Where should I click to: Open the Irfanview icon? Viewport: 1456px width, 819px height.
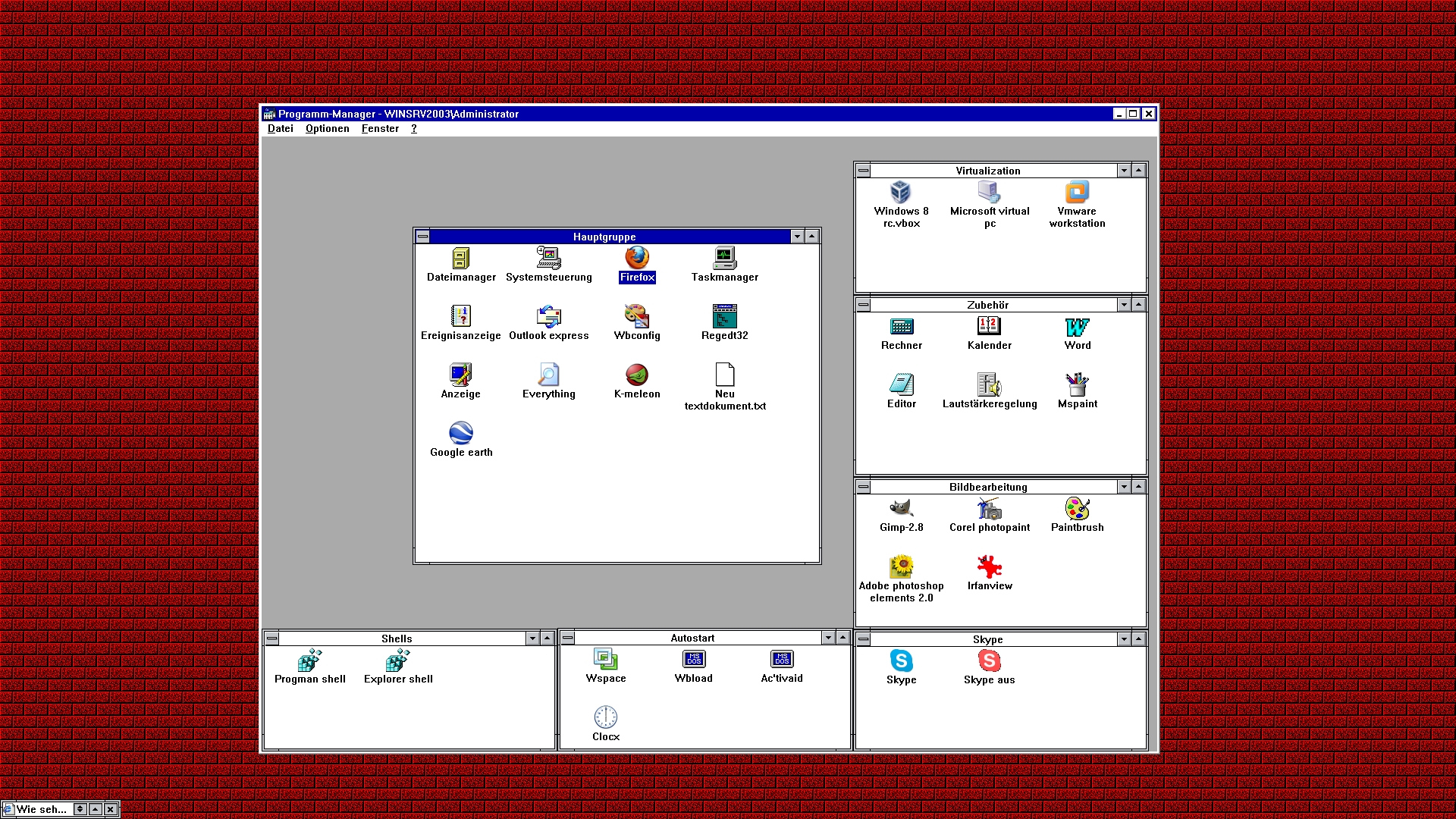click(x=989, y=567)
